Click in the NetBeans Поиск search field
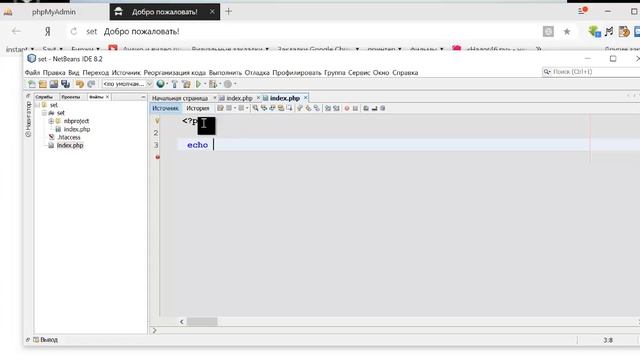Viewport: 640px width, 360px height. (x=592, y=72)
